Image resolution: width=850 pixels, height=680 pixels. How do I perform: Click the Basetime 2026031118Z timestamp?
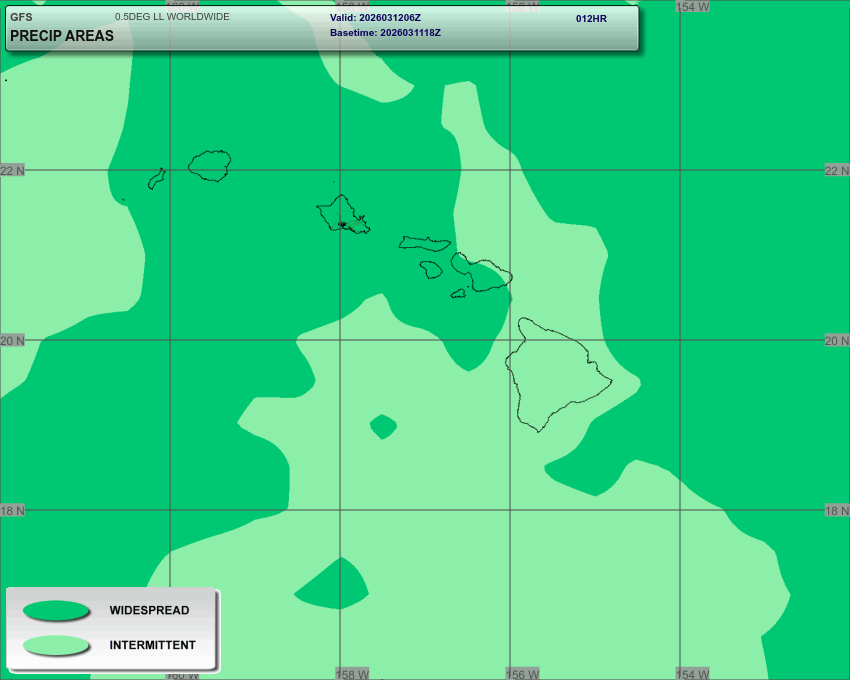point(385,33)
